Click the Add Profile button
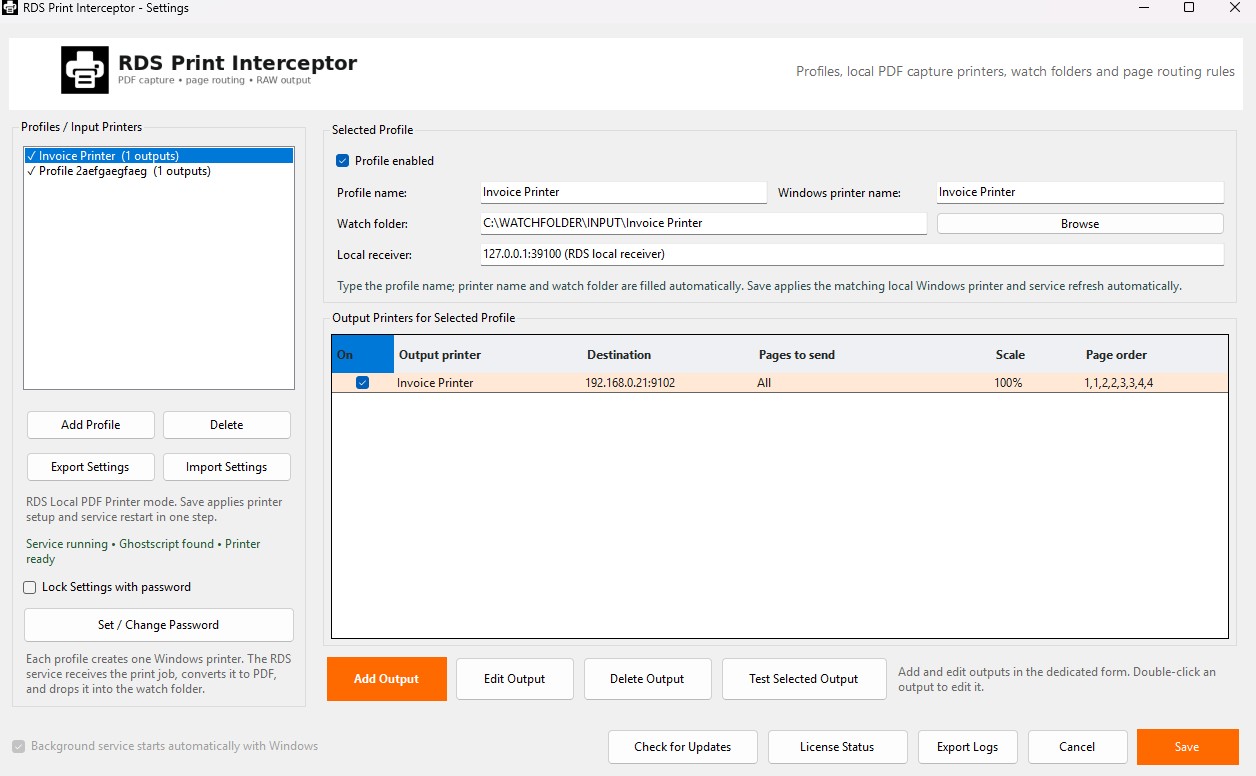The height and width of the screenshot is (776, 1256). tap(91, 425)
